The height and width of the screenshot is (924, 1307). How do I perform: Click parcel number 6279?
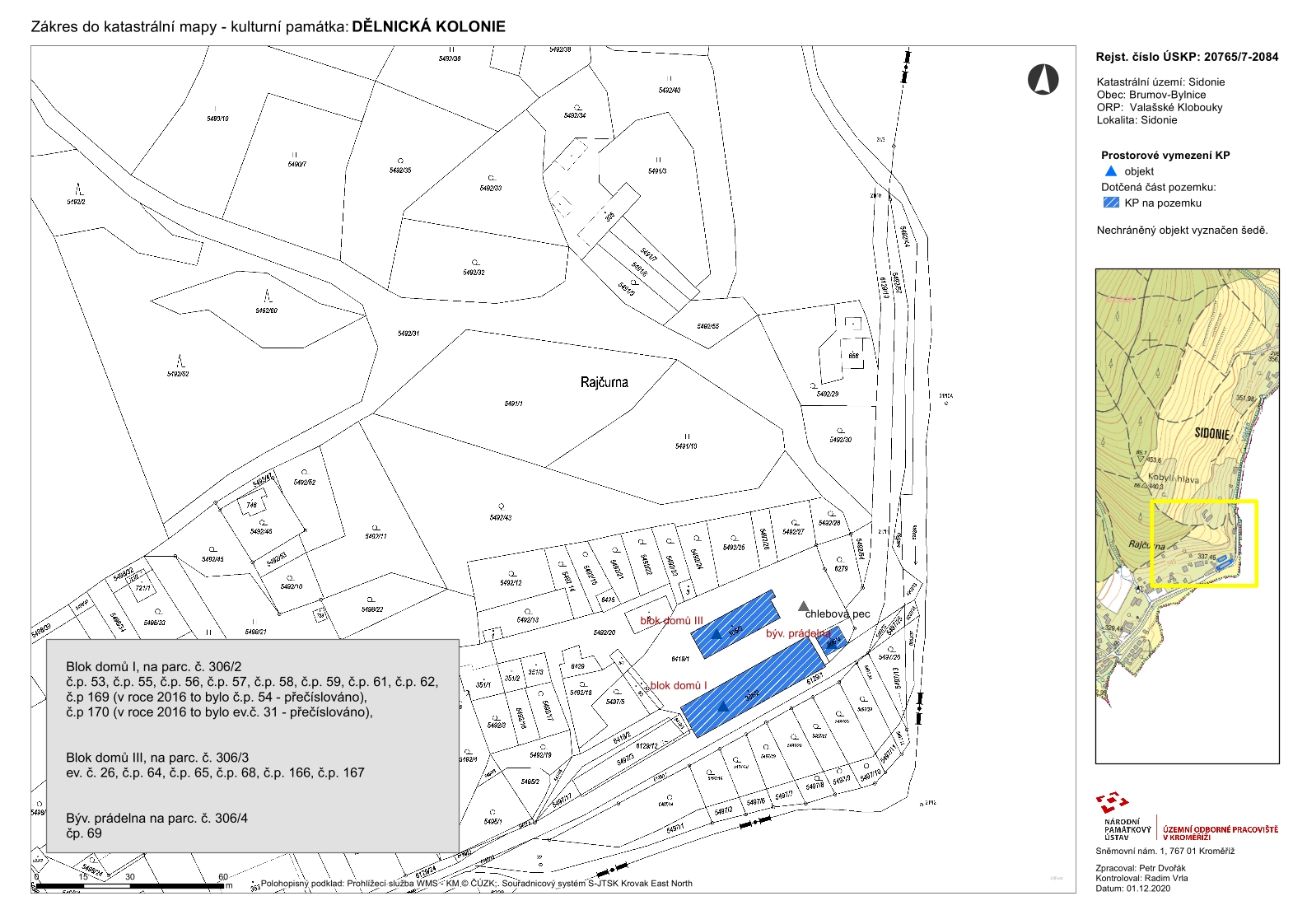click(x=841, y=568)
